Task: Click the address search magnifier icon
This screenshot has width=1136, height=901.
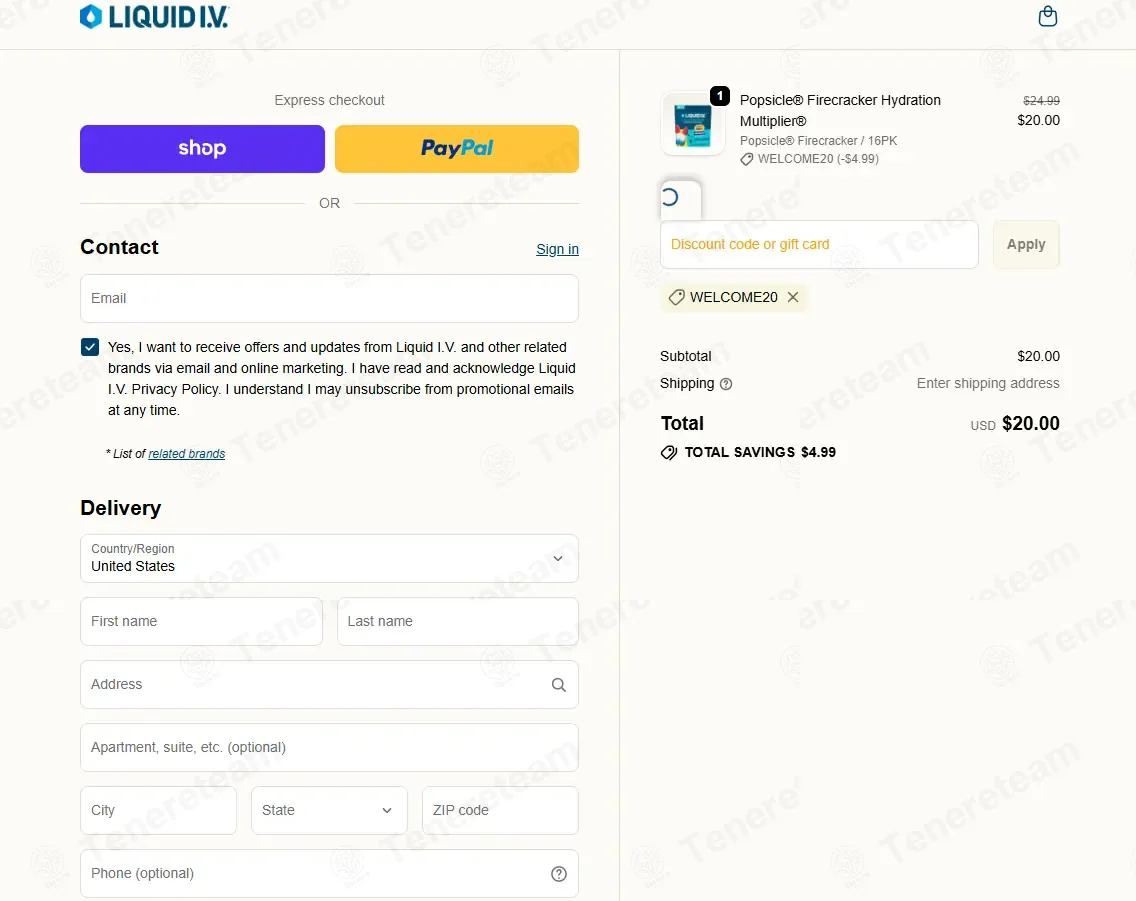Action: (559, 684)
